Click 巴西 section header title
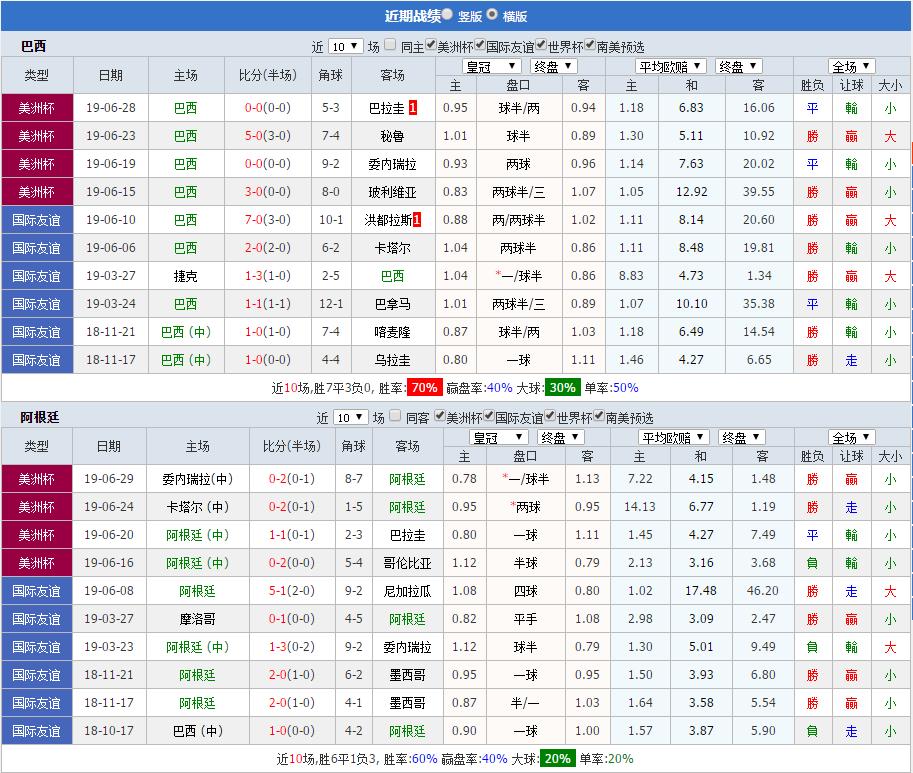Image resolution: width=913 pixels, height=773 pixels. [33, 46]
